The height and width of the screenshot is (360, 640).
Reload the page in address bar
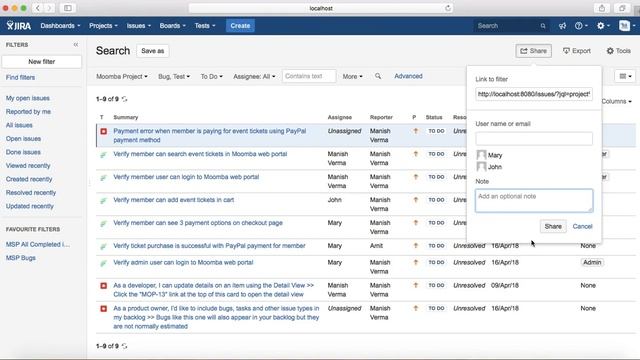click(x=448, y=8)
